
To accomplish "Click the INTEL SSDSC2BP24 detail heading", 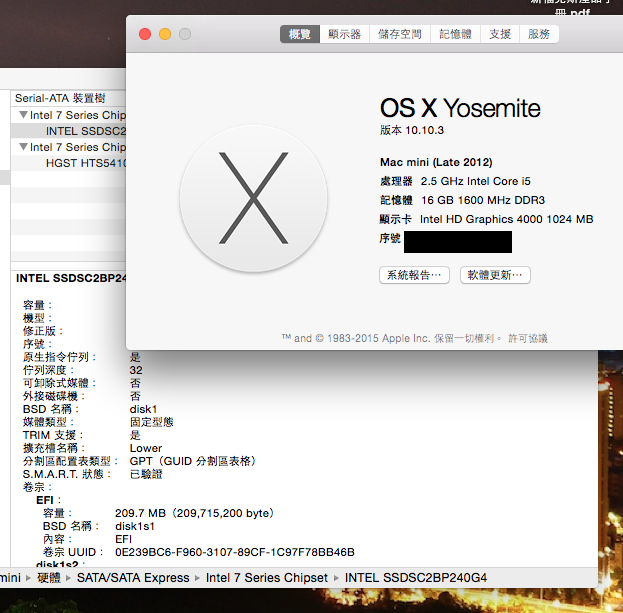I will pyautogui.click(x=71, y=278).
